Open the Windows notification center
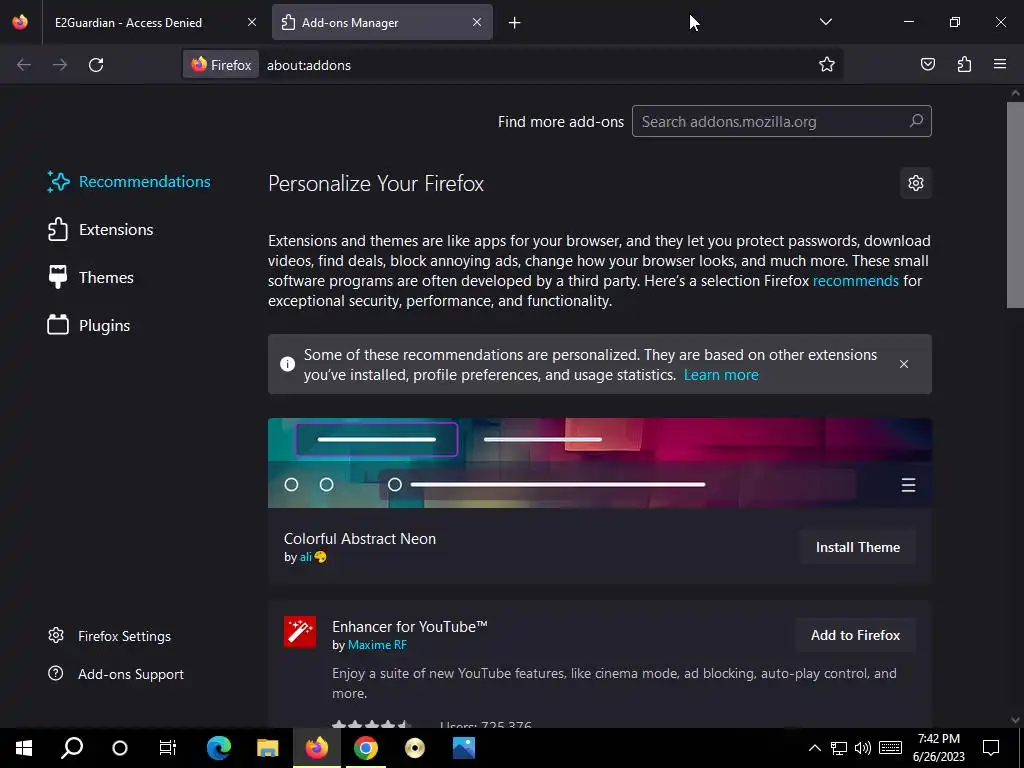The image size is (1024, 768). coord(991,748)
